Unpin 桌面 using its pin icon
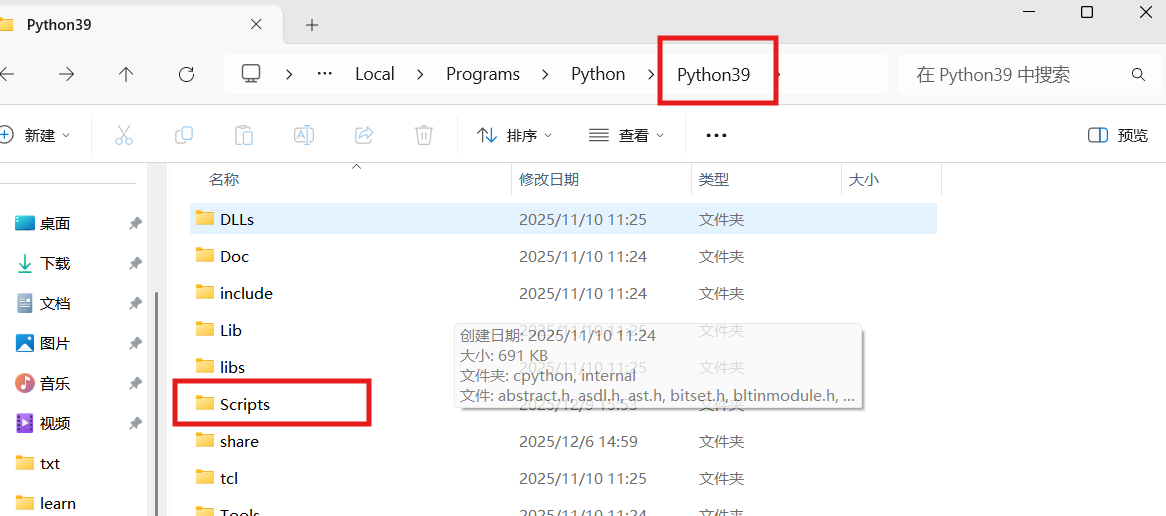1166x516 pixels. [x=135, y=223]
